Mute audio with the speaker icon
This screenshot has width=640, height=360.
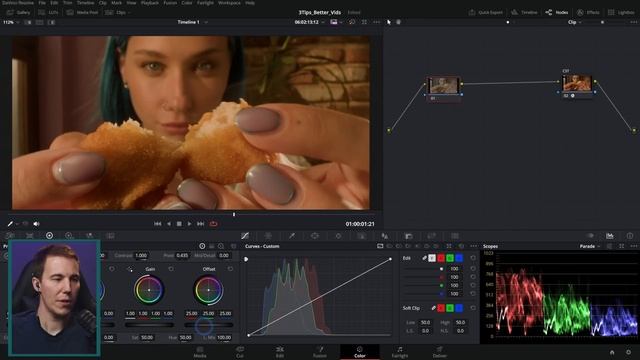[x=36, y=224]
